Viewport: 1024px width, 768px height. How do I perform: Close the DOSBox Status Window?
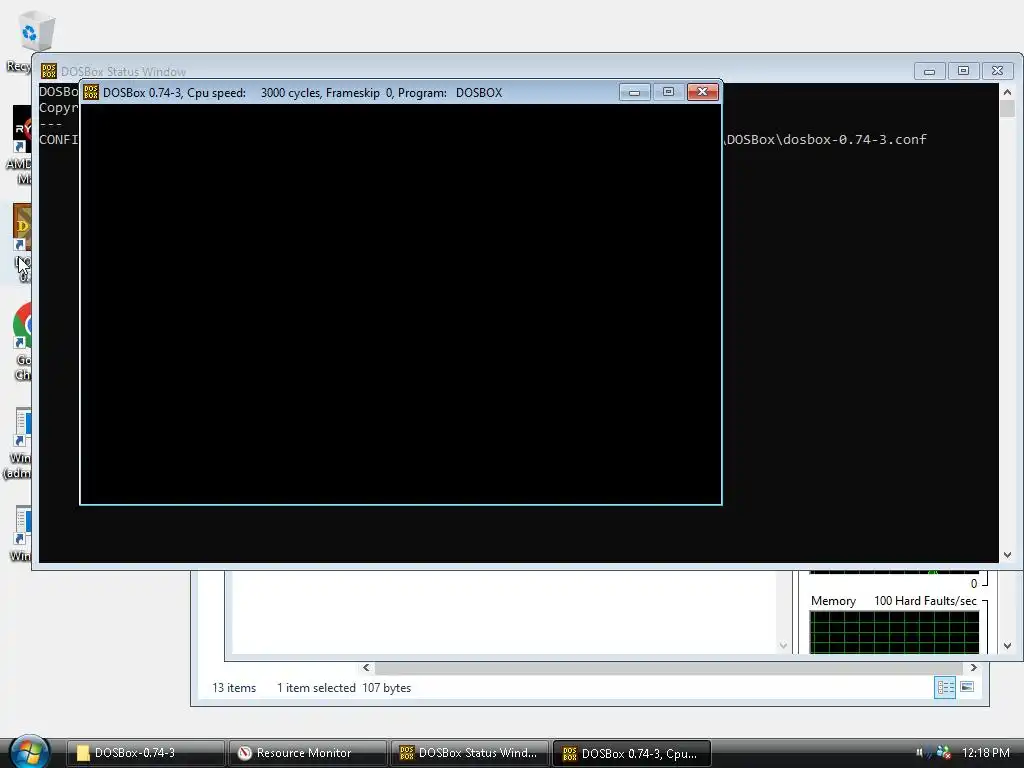997,71
